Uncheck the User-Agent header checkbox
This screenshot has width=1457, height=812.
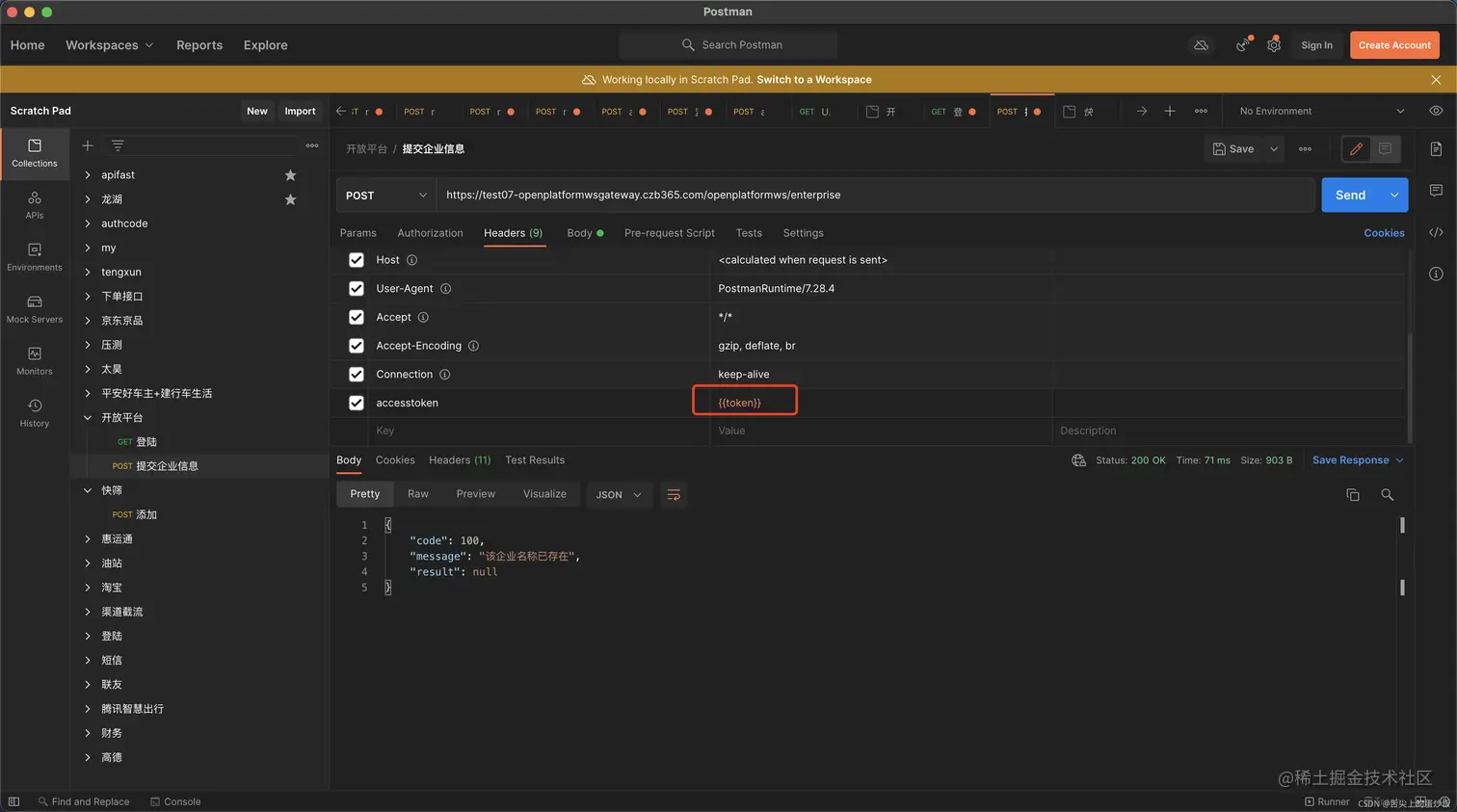(x=357, y=289)
